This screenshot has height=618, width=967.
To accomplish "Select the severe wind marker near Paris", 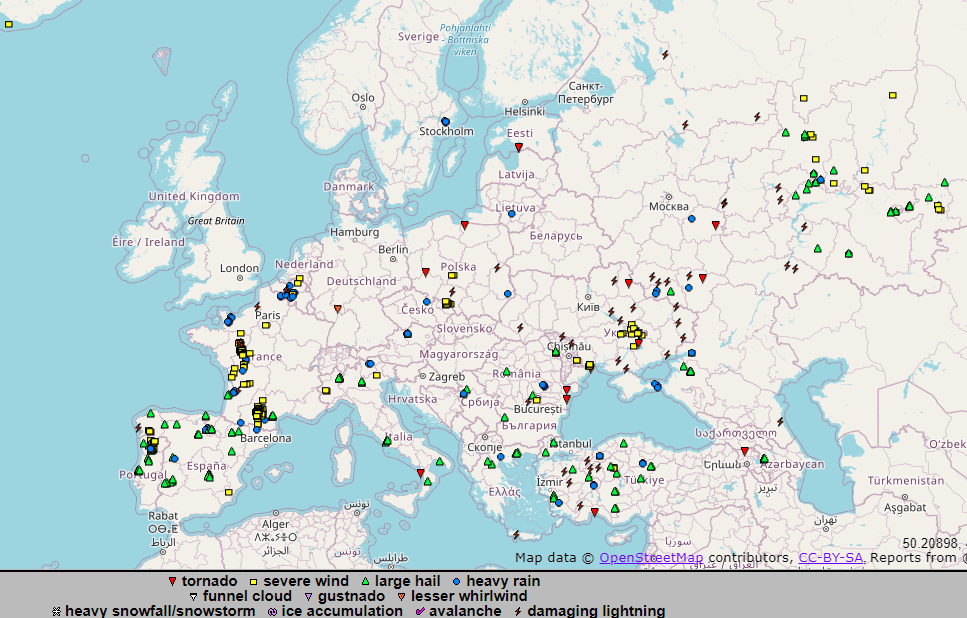I will pos(266,325).
